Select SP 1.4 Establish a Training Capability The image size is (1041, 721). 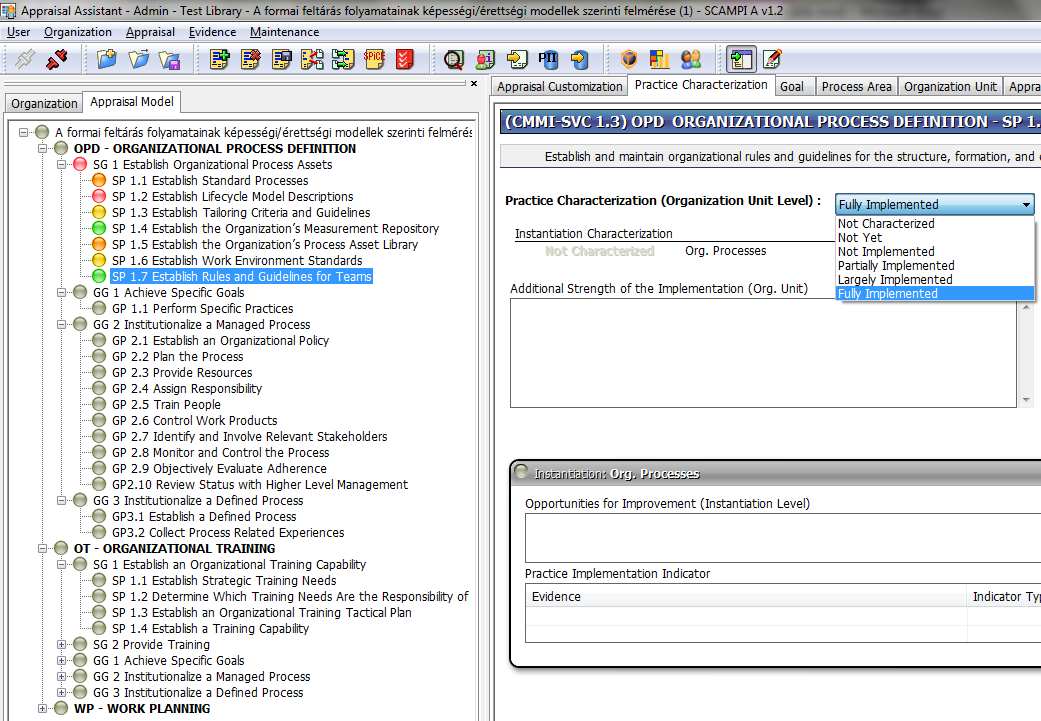click(x=210, y=629)
